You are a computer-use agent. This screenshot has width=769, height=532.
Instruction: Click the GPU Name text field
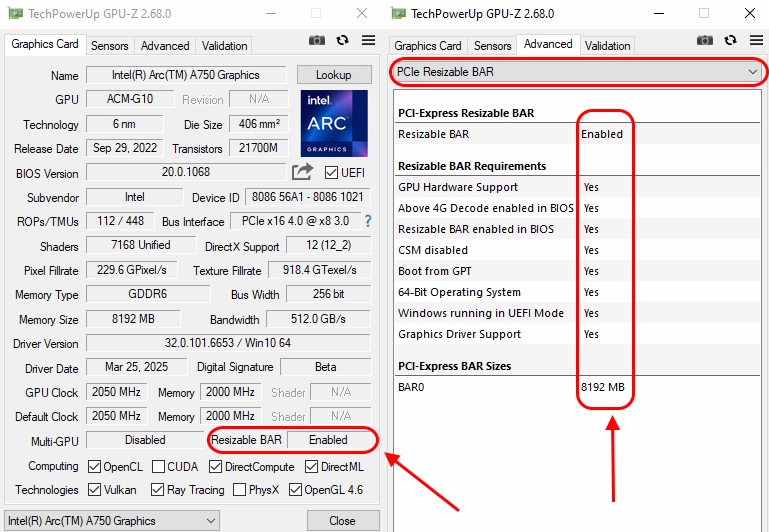click(x=187, y=75)
